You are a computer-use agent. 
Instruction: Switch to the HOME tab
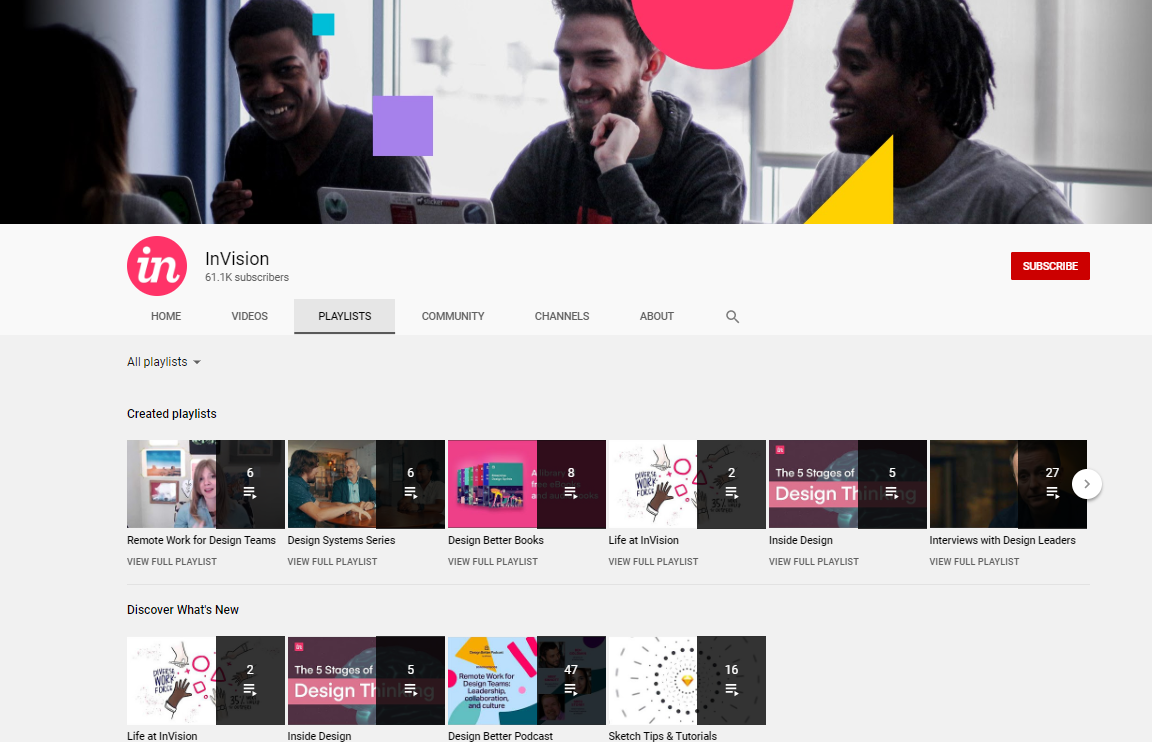click(x=166, y=317)
